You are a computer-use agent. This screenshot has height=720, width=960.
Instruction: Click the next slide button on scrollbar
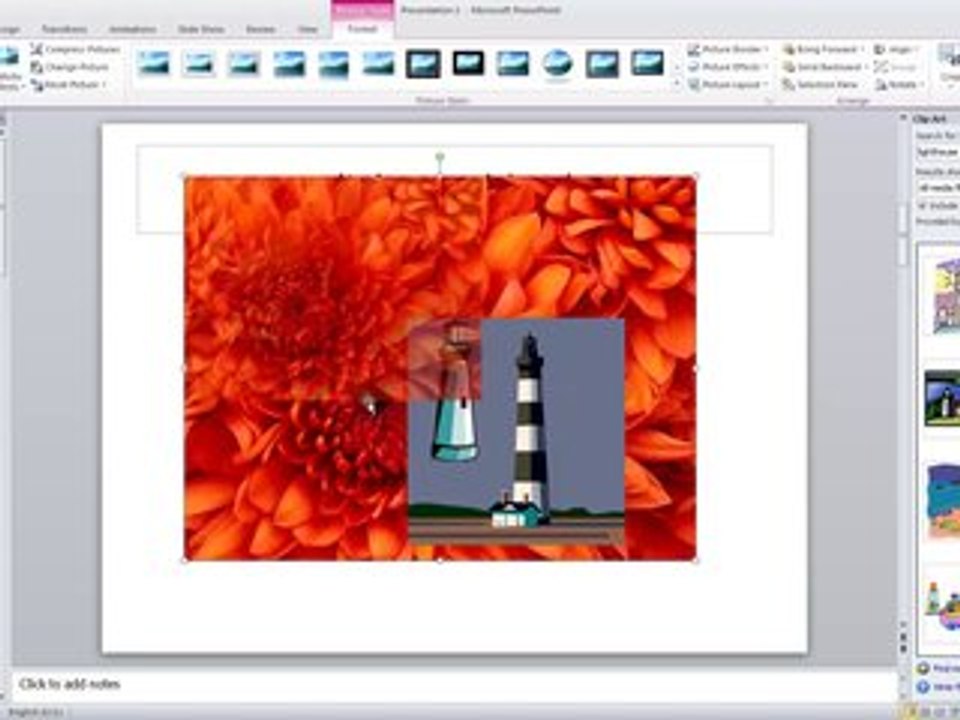pos(903,650)
